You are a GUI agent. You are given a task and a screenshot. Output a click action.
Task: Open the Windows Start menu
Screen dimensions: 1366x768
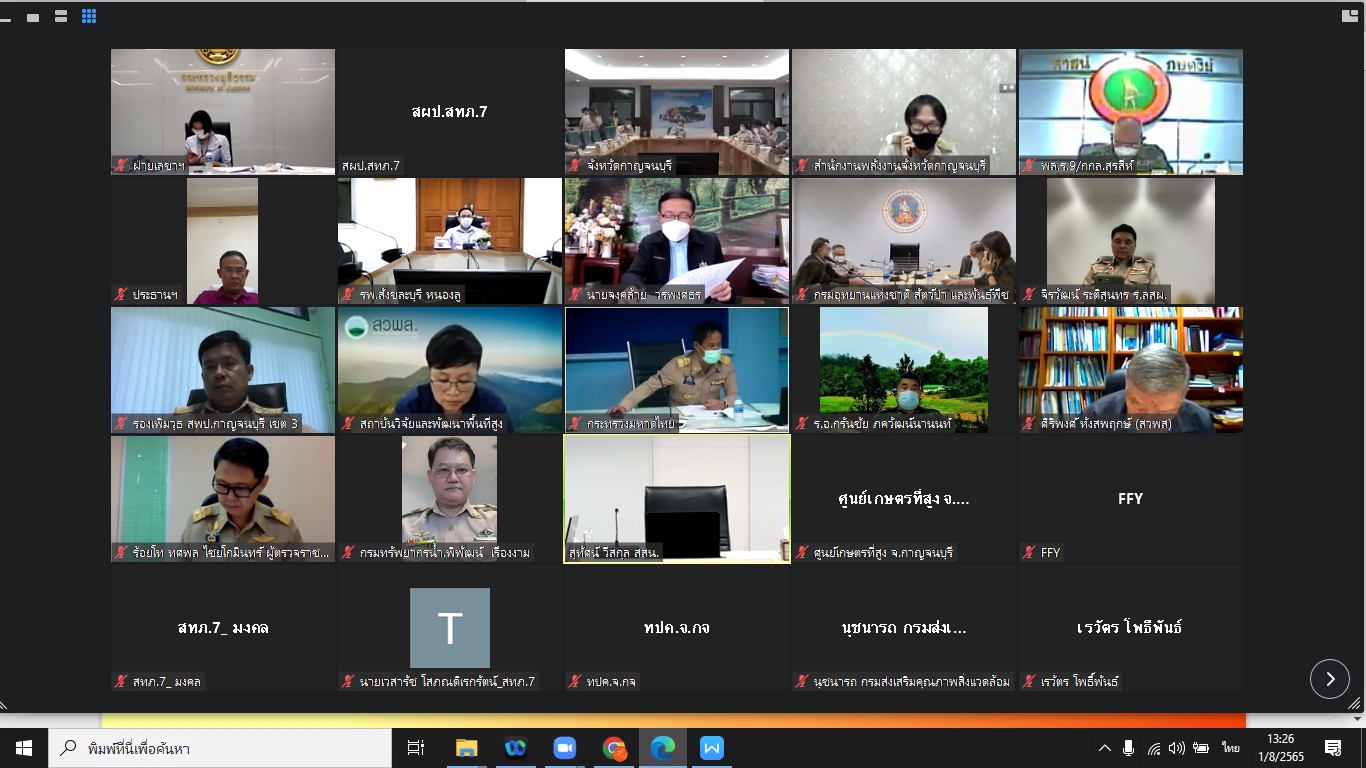pyautogui.click(x=24, y=748)
